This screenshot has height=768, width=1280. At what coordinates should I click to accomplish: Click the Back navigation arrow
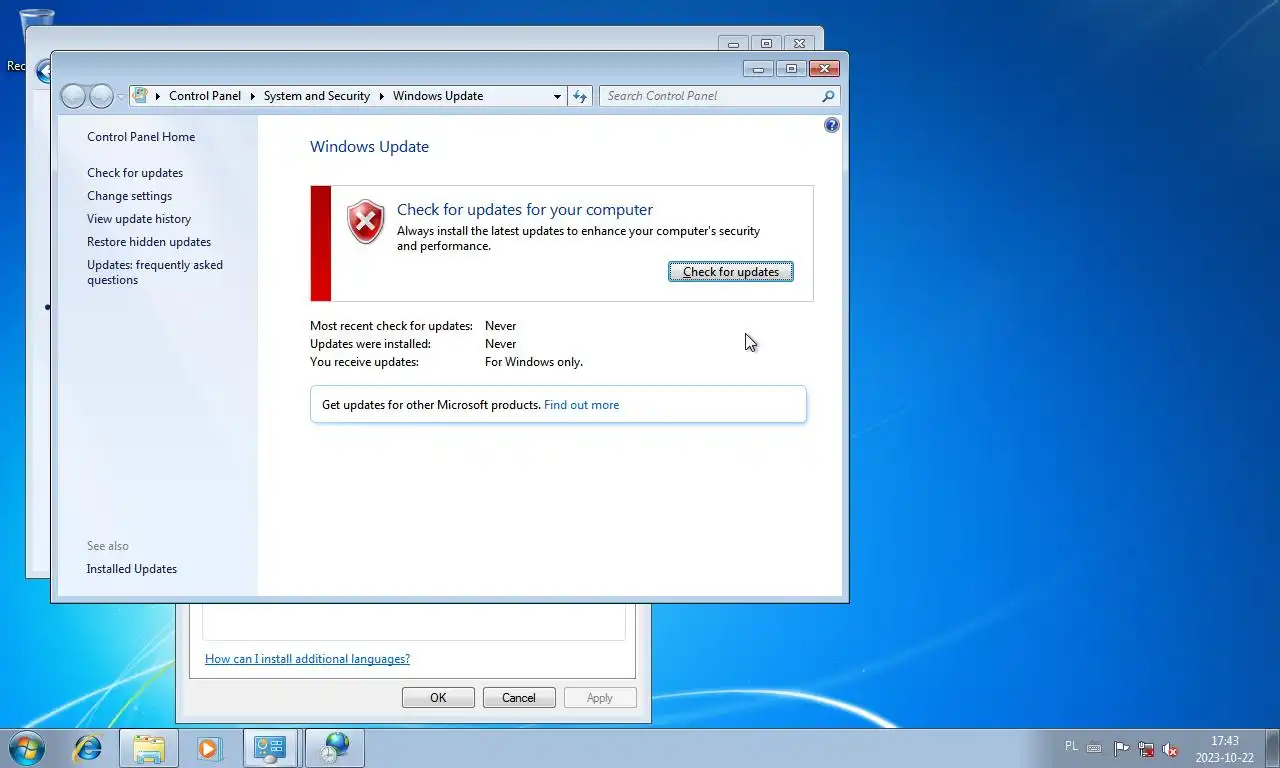tap(74, 96)
